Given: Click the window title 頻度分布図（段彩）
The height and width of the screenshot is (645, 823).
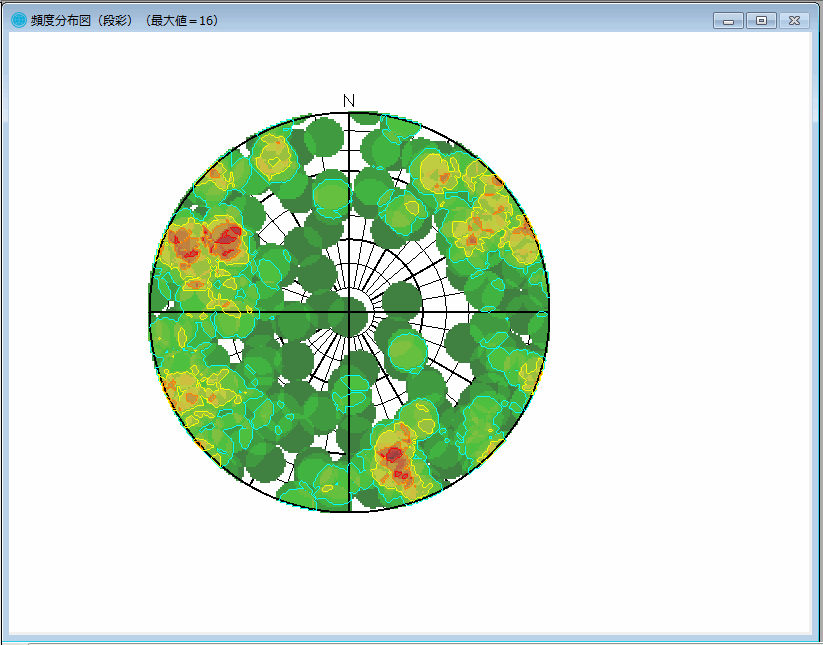Looking at the screenshot, I should (83, 21).
